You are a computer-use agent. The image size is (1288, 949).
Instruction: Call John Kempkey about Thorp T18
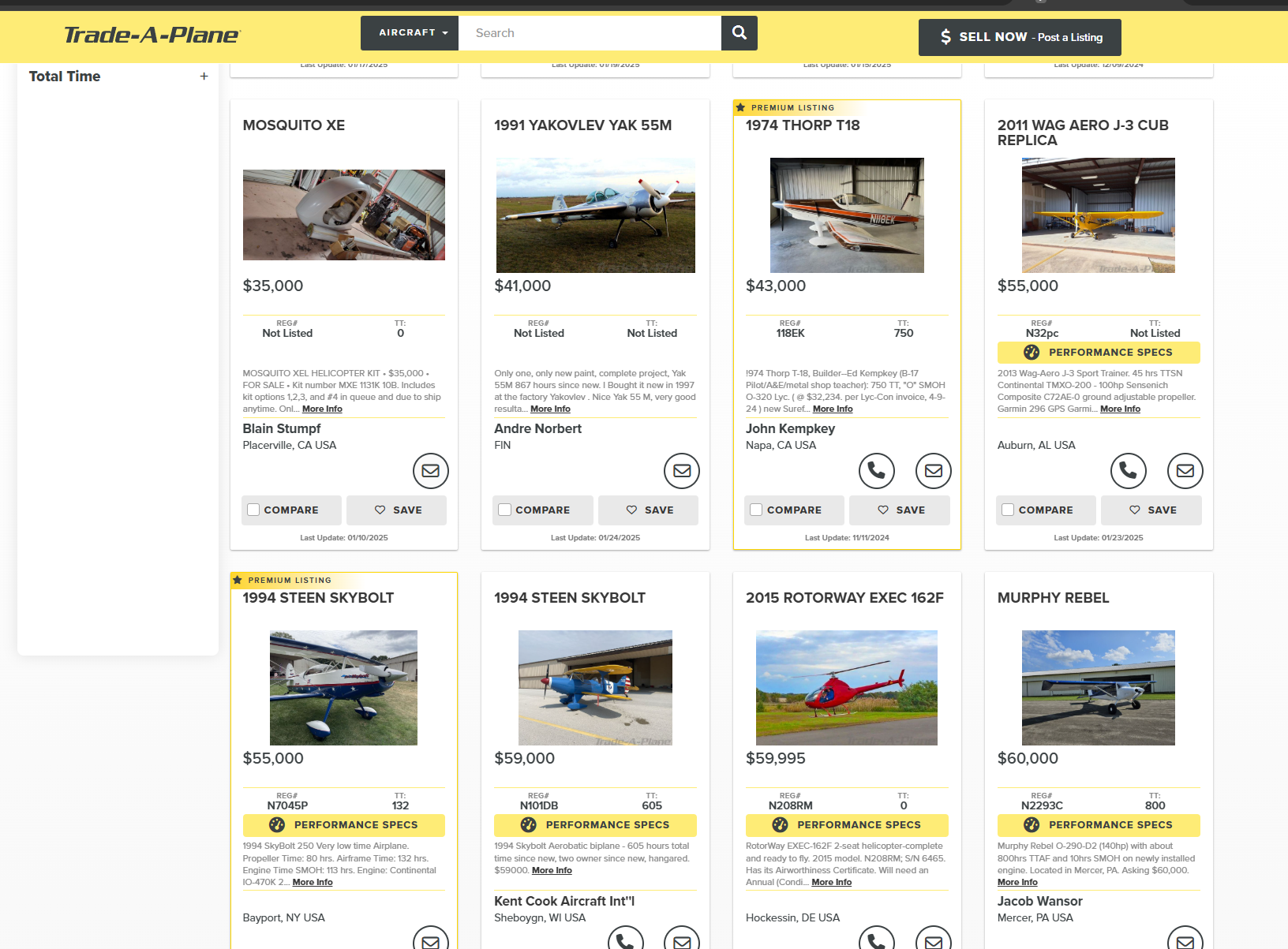[x=877, y=471]
